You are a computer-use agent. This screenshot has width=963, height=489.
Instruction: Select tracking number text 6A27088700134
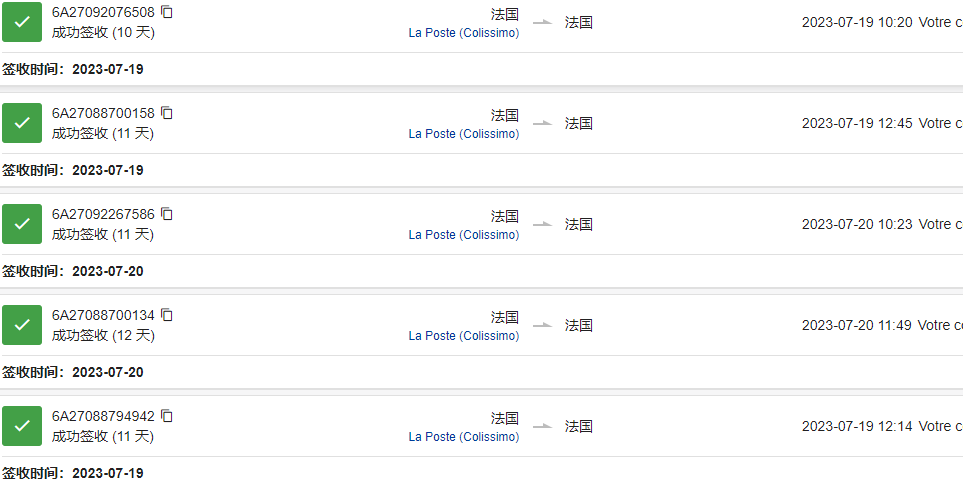[103, 316]
